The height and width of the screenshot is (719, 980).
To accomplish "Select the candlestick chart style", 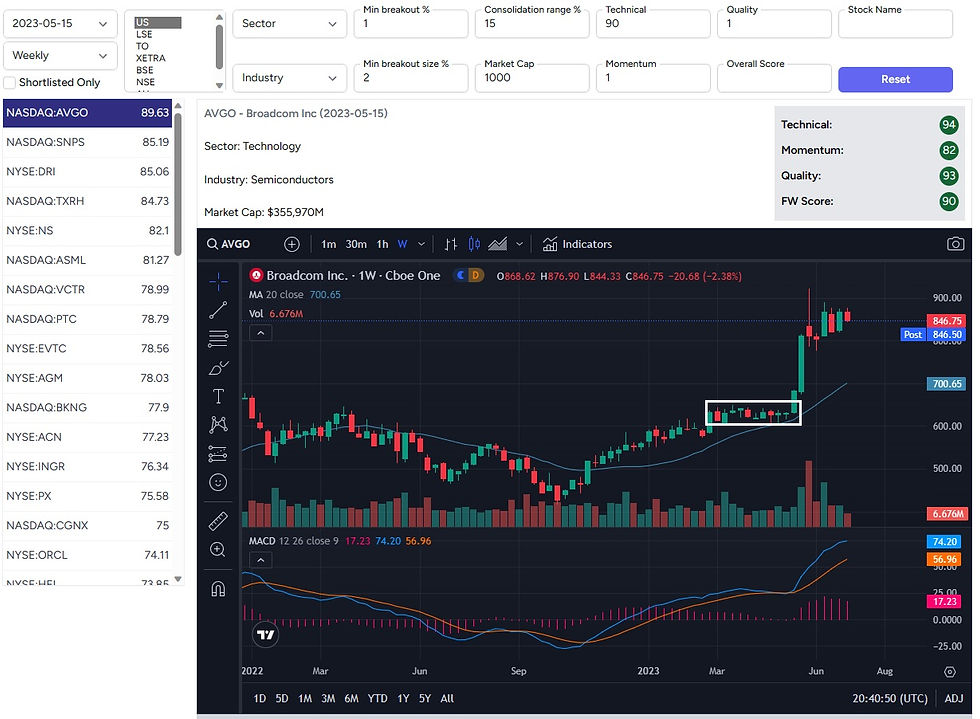I will (474, 244).
